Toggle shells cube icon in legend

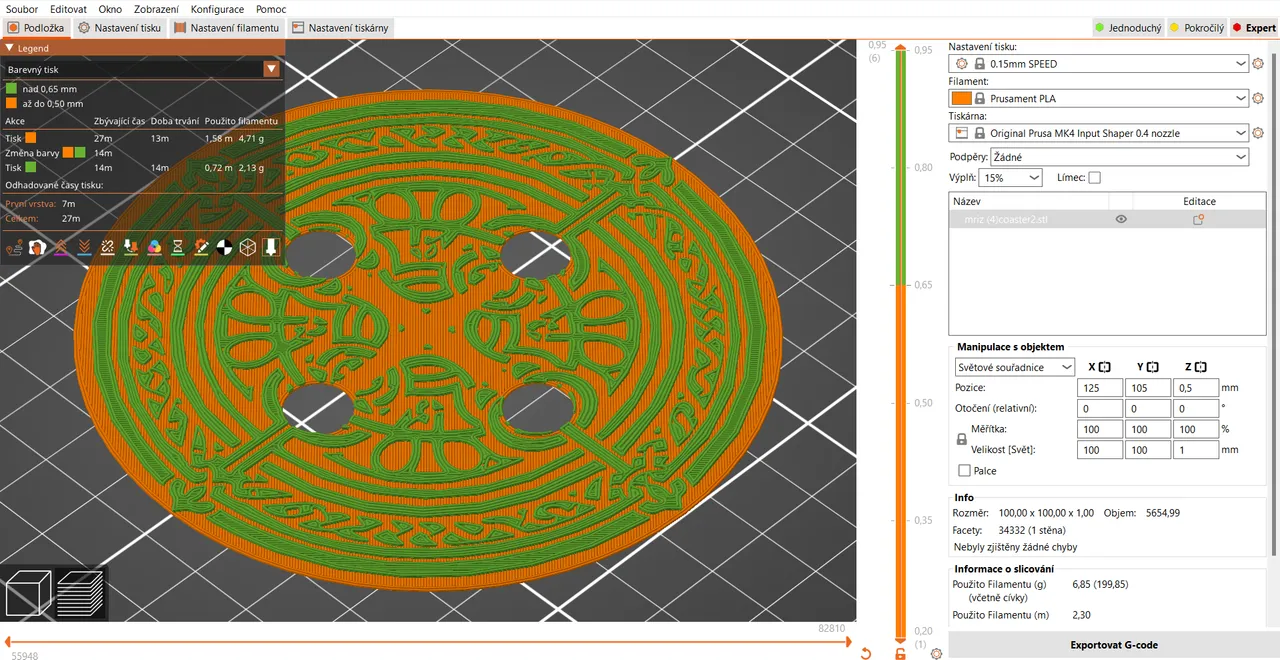coord(247,247)
